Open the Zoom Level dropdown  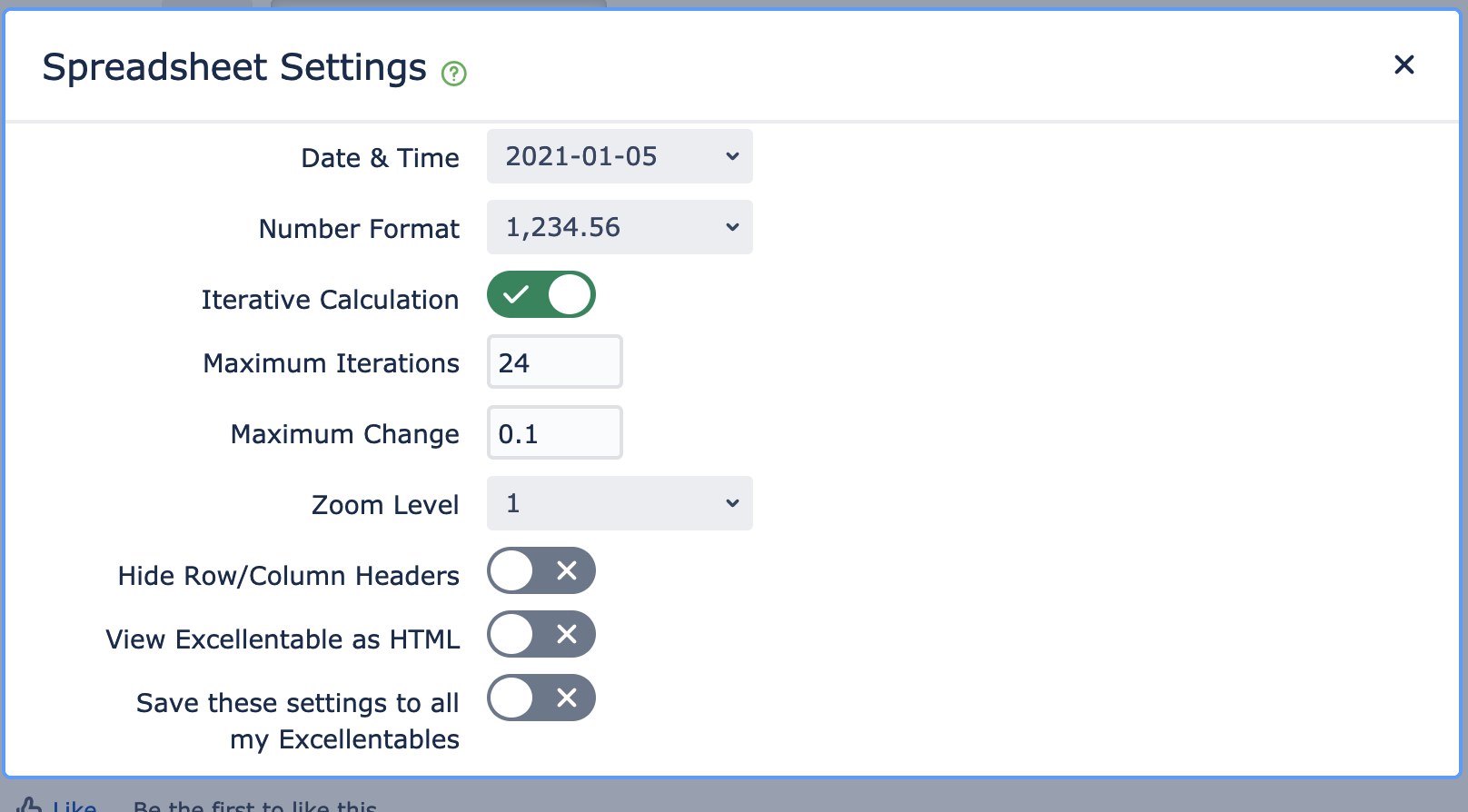[620, 503]
